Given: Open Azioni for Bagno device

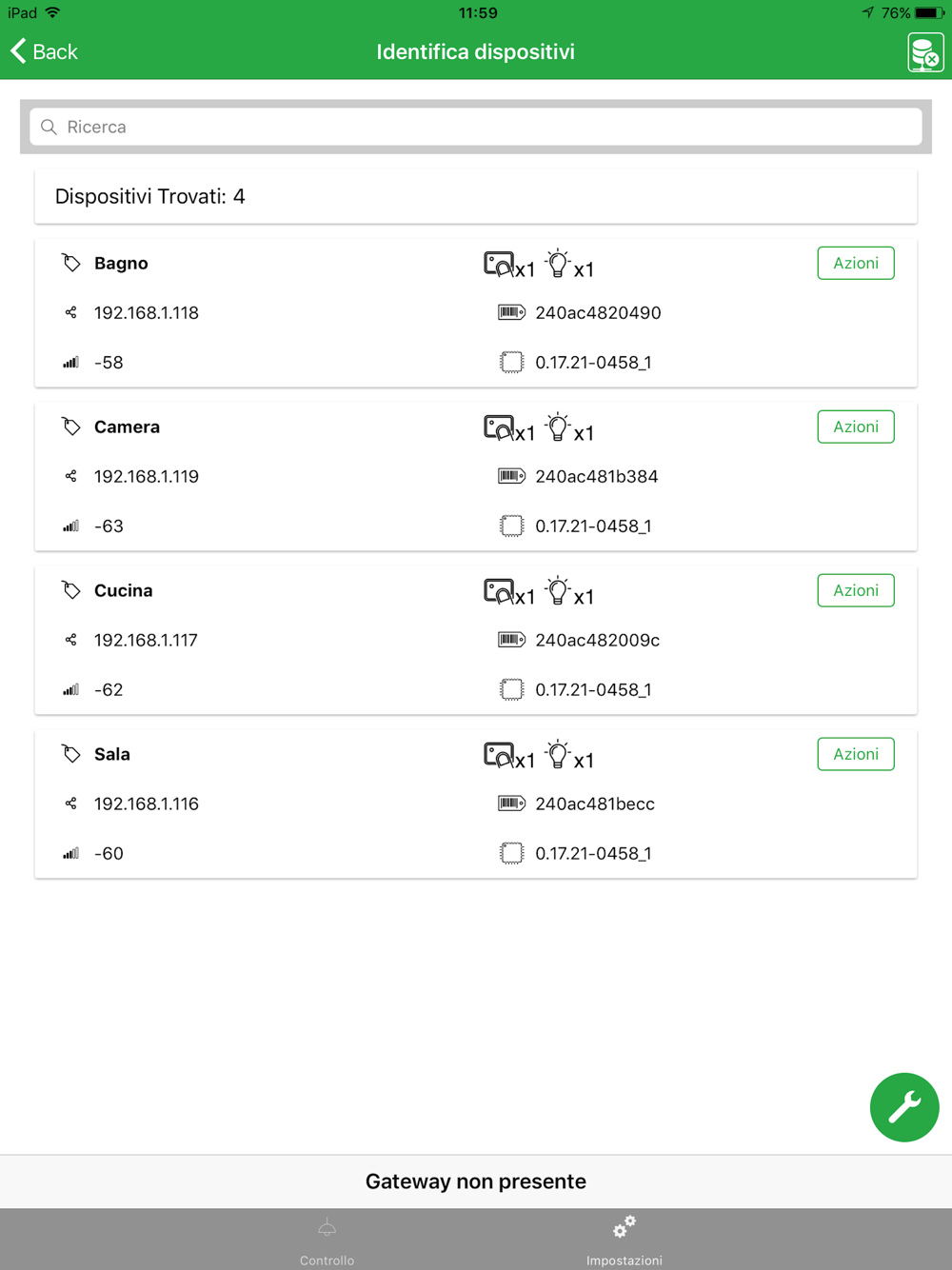Looking at the screenshot, I should pos(856,263).
